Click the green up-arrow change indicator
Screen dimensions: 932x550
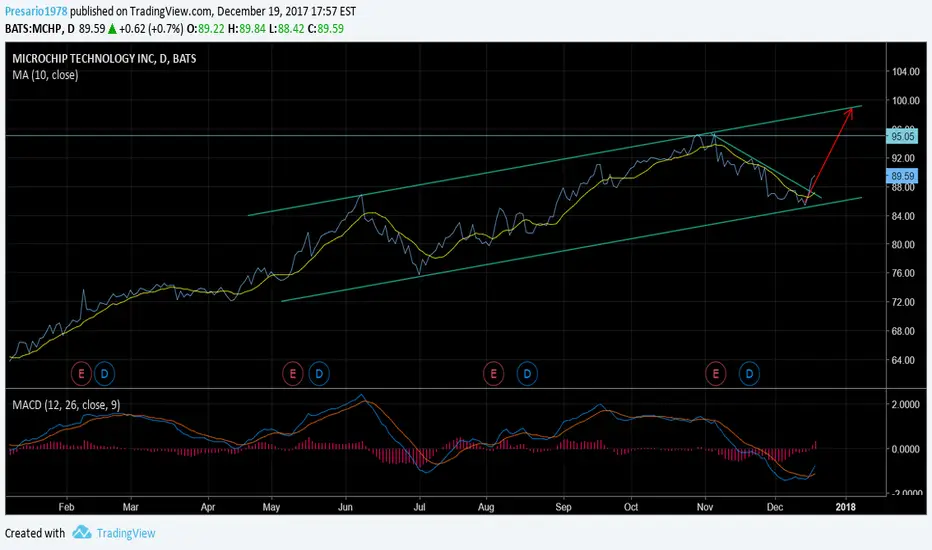click(112, 29)
